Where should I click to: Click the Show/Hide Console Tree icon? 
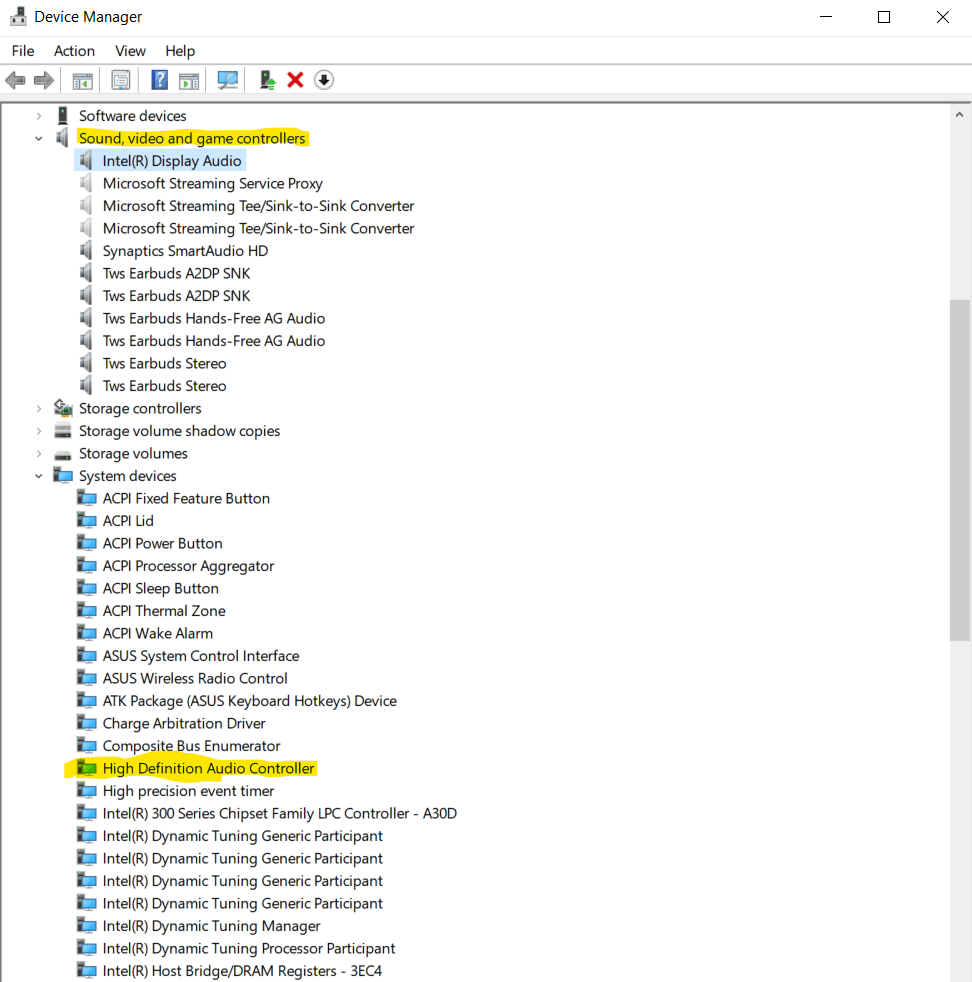pos(82,80)
